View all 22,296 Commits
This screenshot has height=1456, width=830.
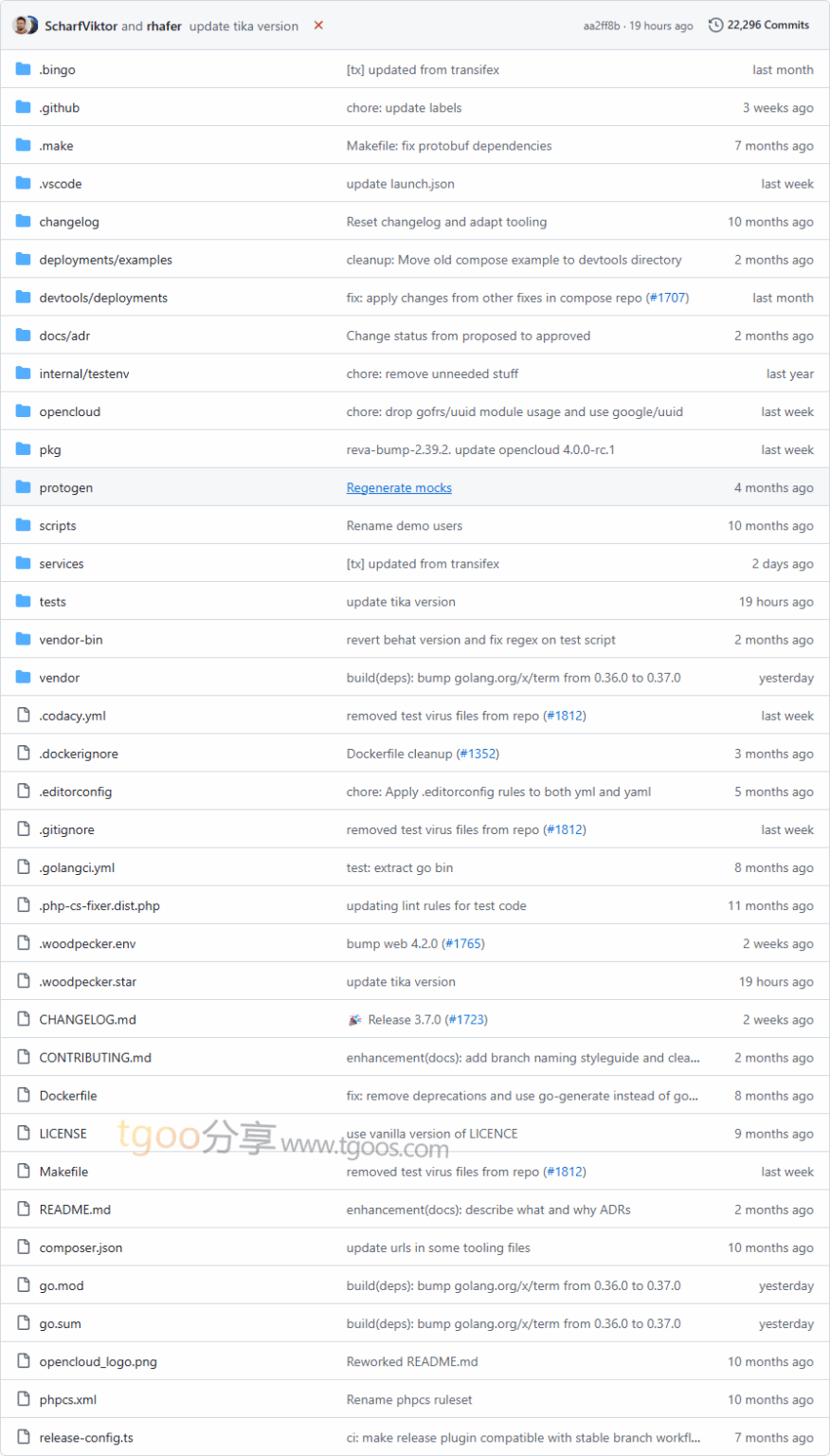759,26
